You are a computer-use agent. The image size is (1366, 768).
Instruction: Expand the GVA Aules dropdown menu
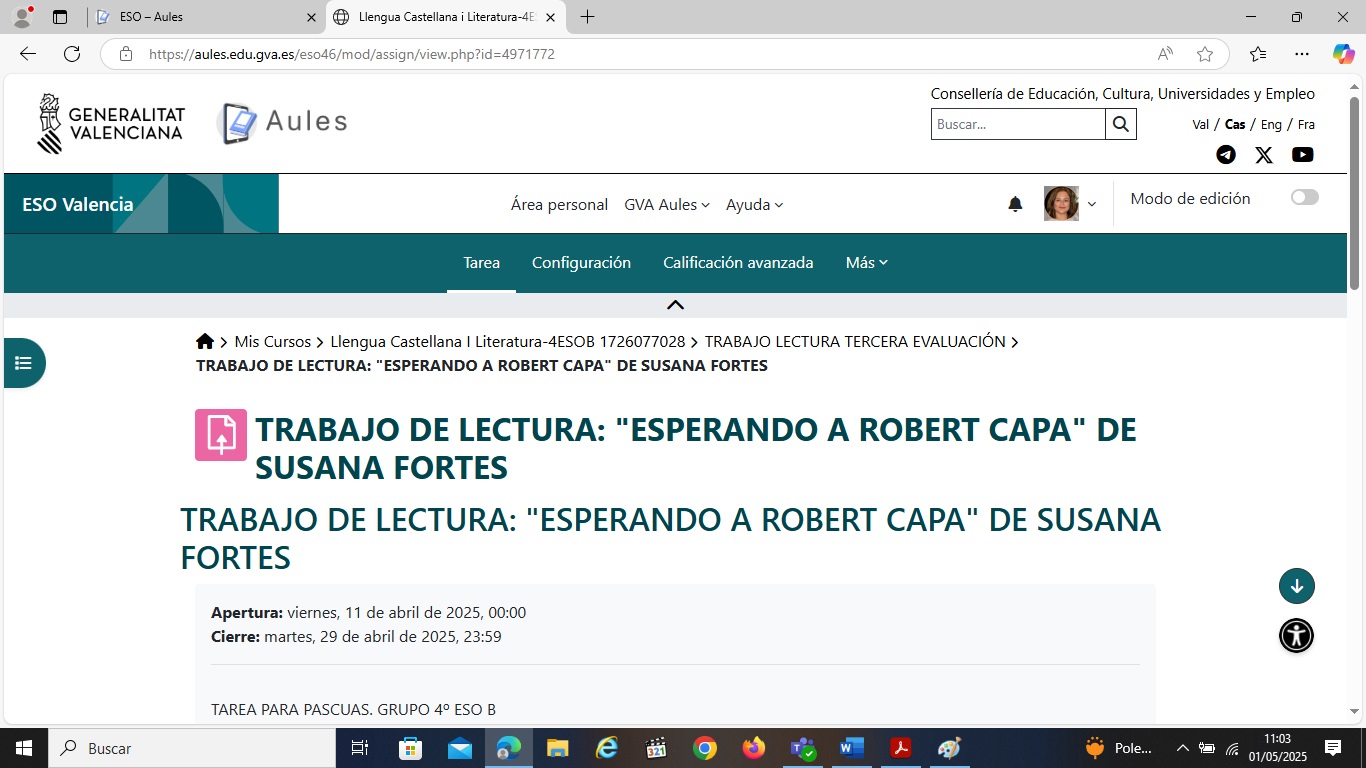(x=666, y=205)
